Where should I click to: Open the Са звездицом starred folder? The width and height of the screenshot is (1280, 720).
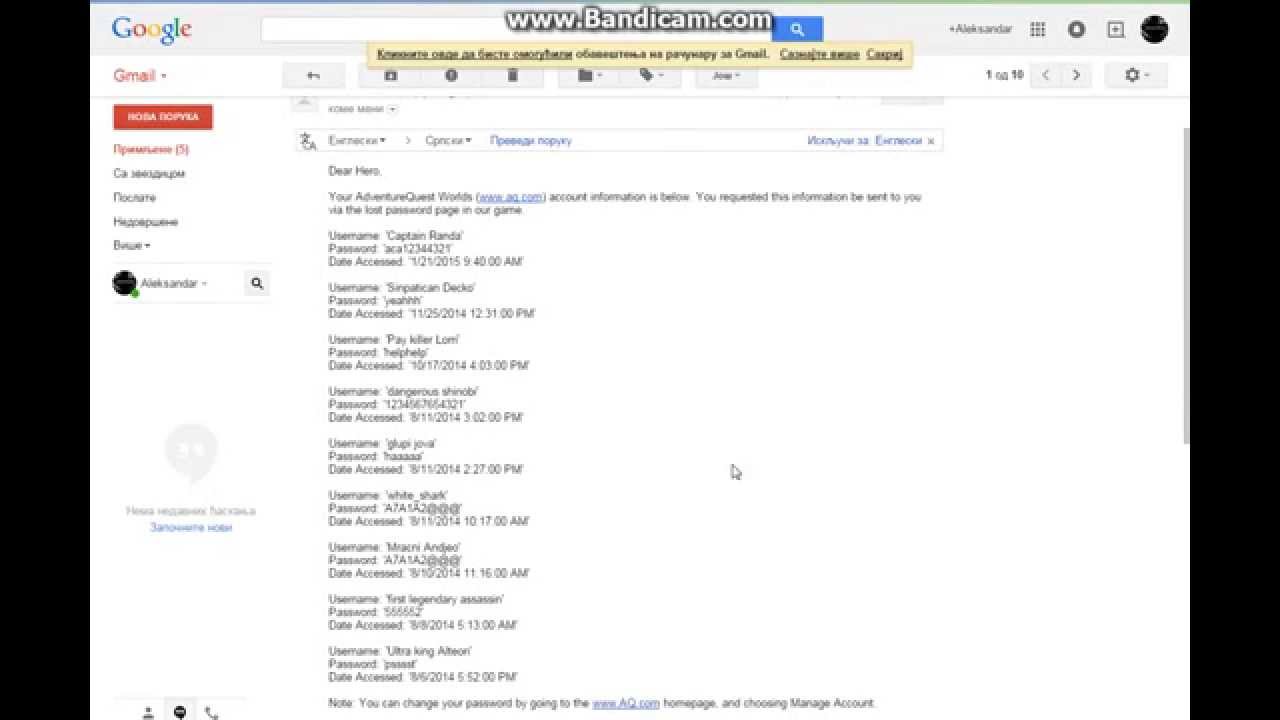click(x=149, y=174)
